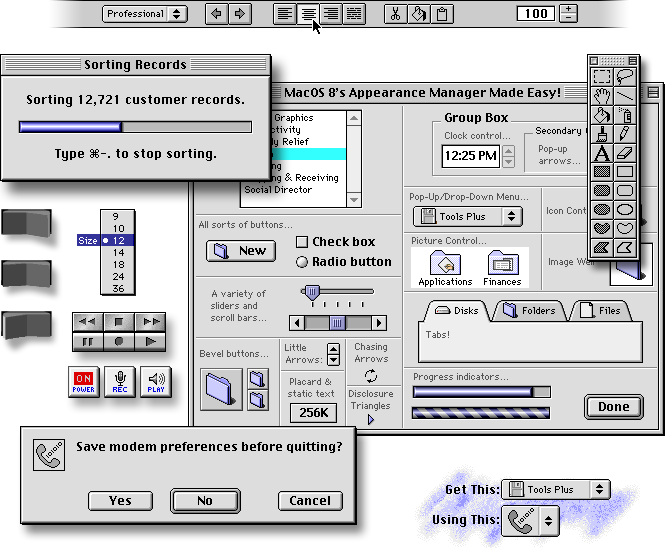
Task: Click Yes in save modem dialog
Action: point(120,501)
